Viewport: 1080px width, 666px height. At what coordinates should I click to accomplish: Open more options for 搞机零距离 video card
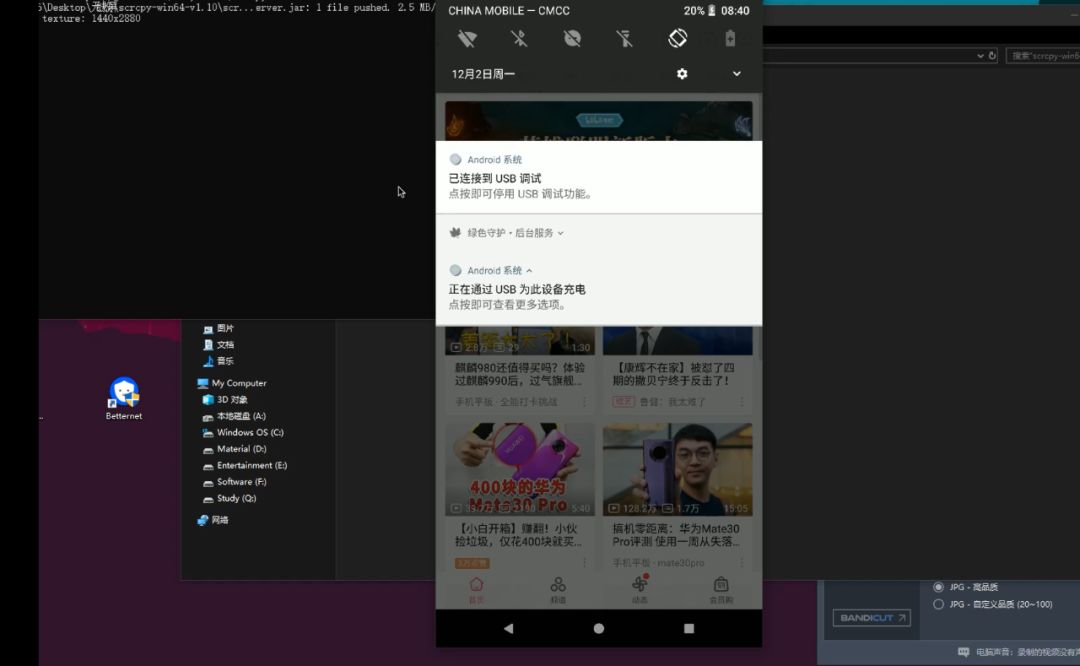coord(742,563)
